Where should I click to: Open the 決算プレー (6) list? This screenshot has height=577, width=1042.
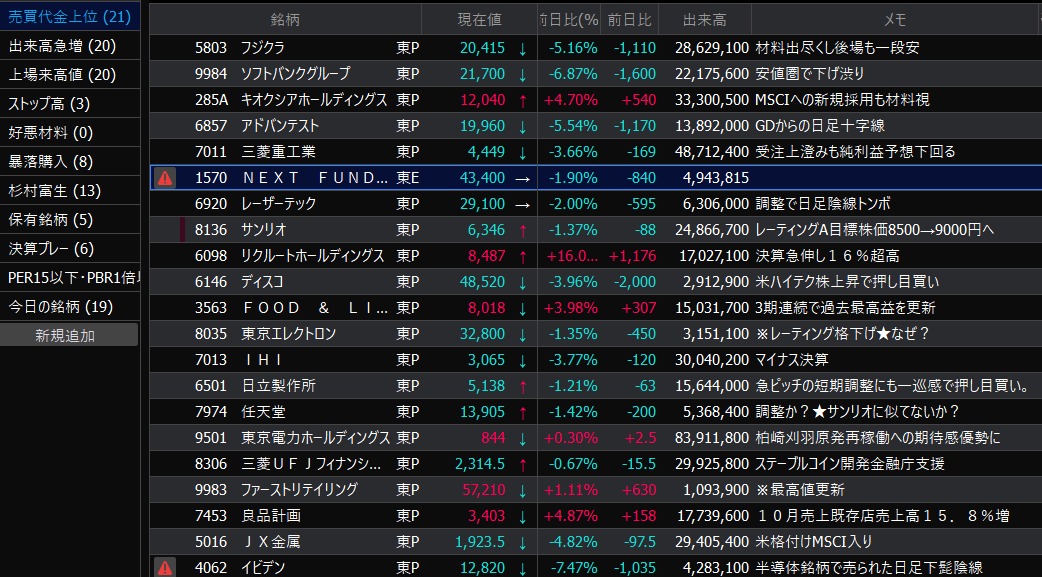51,248
